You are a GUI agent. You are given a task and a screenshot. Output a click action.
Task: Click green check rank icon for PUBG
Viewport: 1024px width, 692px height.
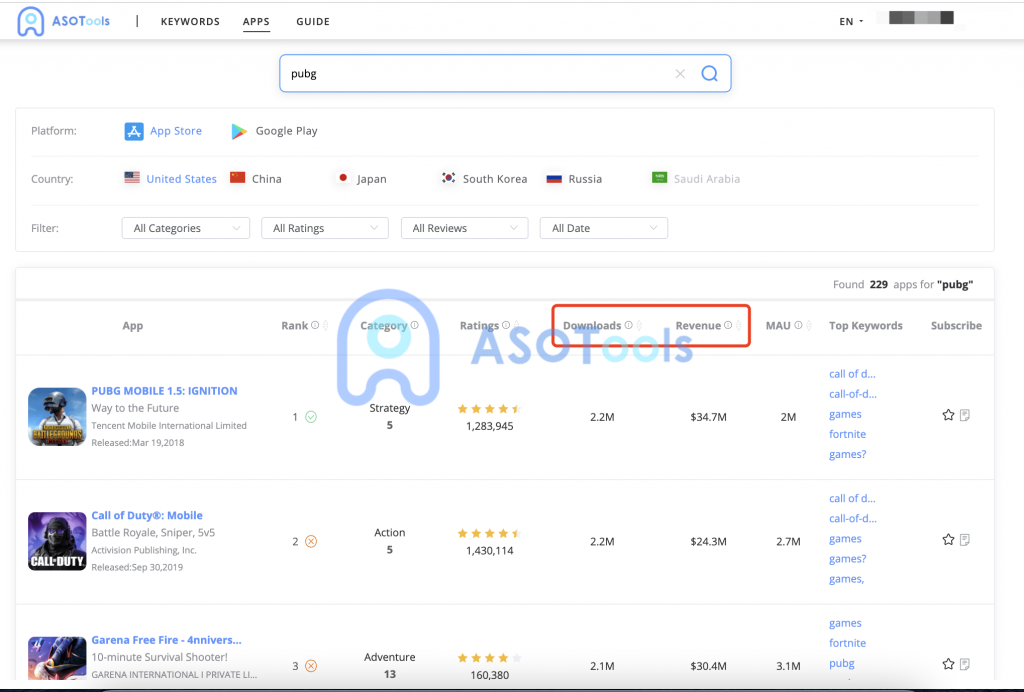point(311,417)
